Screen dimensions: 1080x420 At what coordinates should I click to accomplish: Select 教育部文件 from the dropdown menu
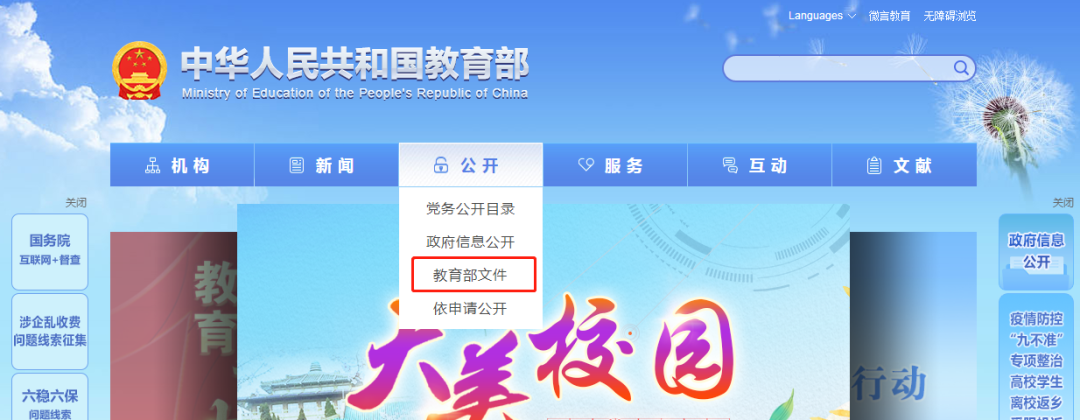click(473, 275)
